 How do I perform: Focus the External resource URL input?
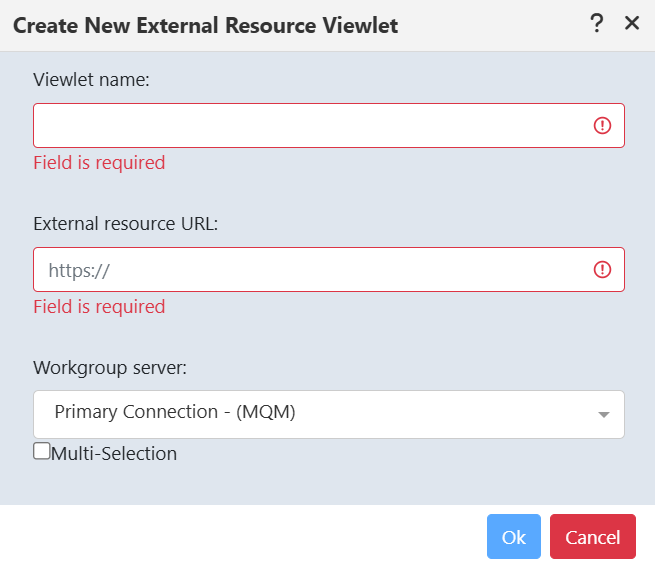[329, 269]
